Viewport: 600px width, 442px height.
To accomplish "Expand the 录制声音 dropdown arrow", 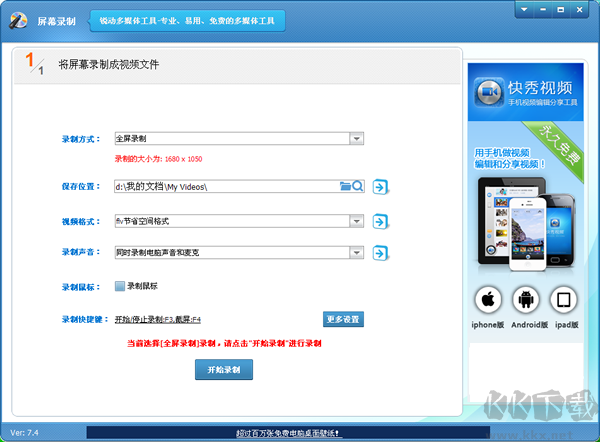I will [x=357, y=253].
